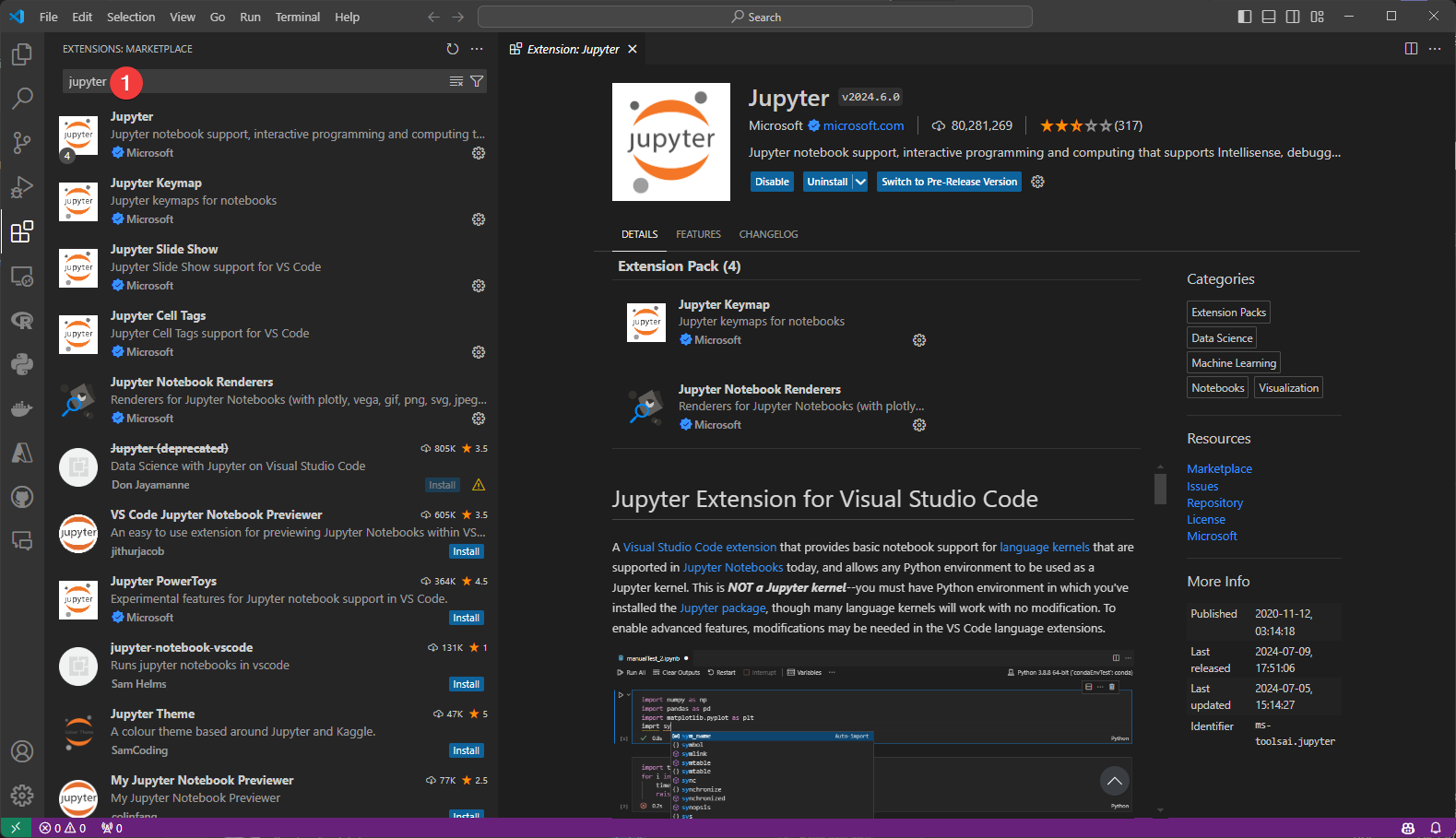Toggle Secondary Side Bar layout button
Viewport: 1456px width, 838px height.
click(x=1293, y=17)
